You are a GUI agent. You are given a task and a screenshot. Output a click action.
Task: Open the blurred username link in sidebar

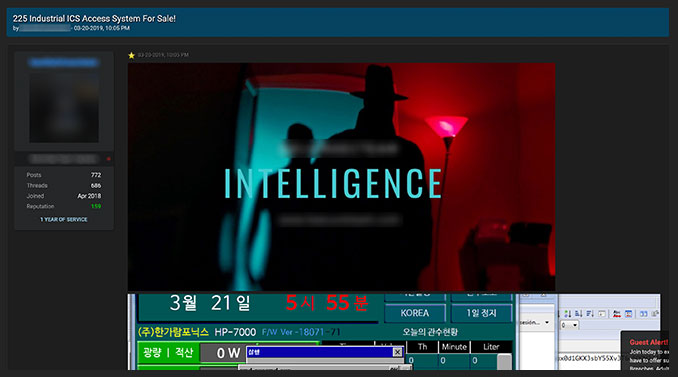tap(64, 63)
